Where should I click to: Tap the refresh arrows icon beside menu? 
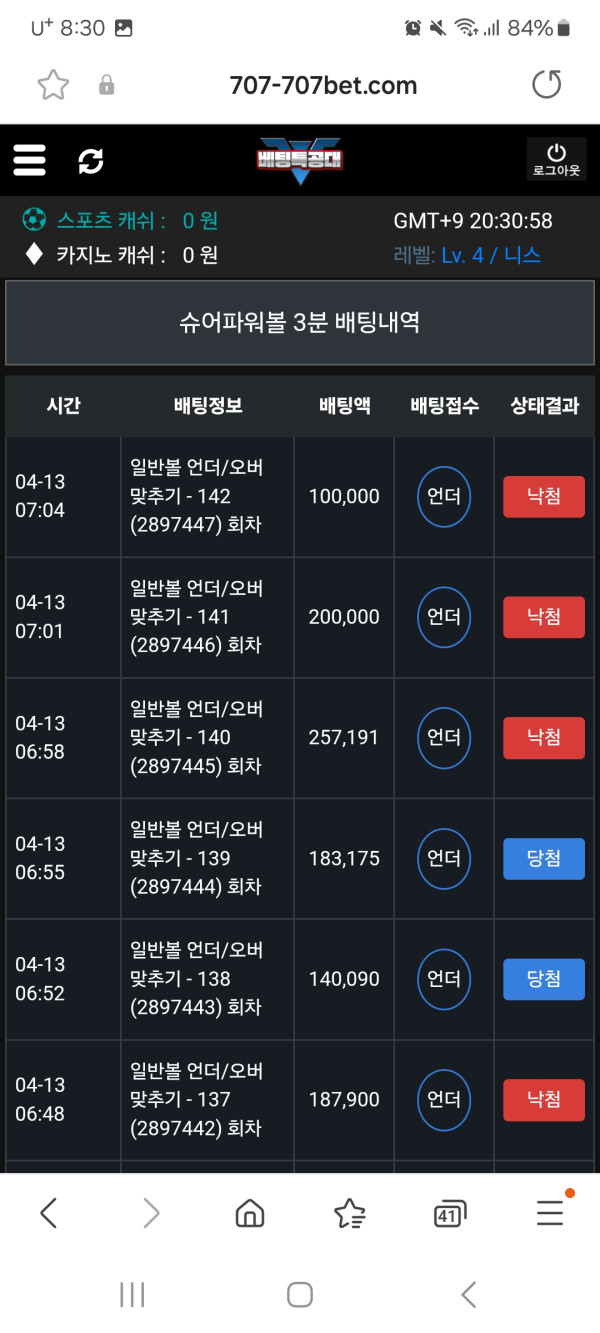pyautogui.click(x=91, y=160)
